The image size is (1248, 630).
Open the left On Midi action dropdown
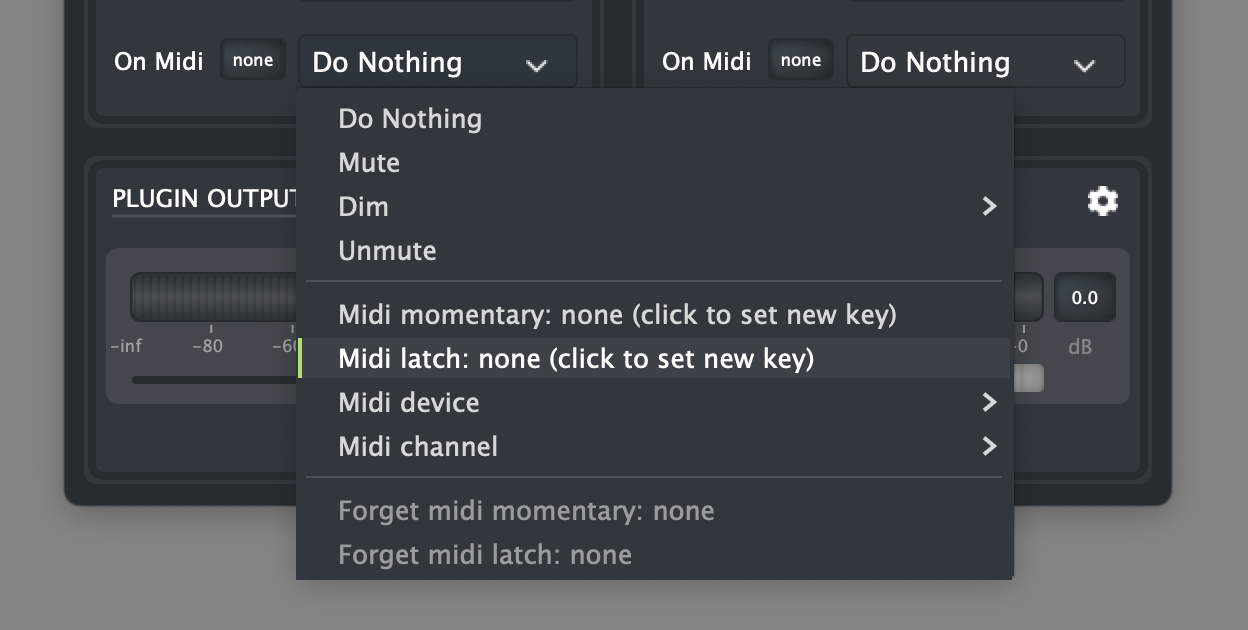tap(437, 62)
